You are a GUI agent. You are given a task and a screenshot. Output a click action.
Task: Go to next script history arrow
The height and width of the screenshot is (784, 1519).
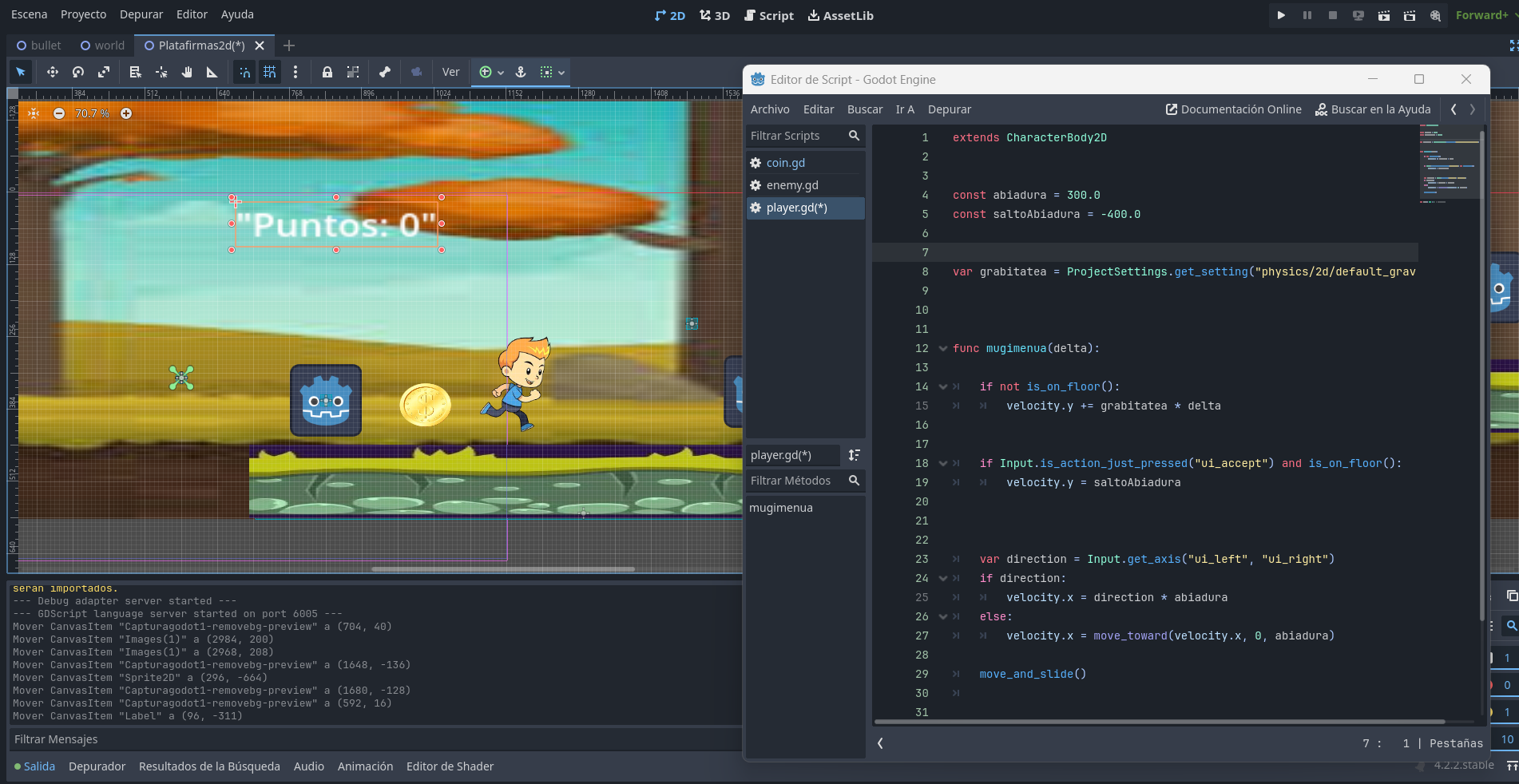coord(1473,109)
